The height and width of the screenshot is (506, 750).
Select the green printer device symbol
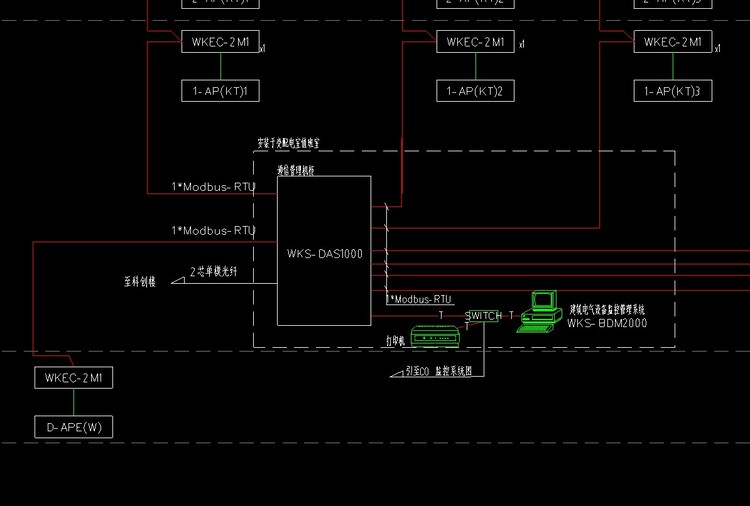(x=435, y=337)
